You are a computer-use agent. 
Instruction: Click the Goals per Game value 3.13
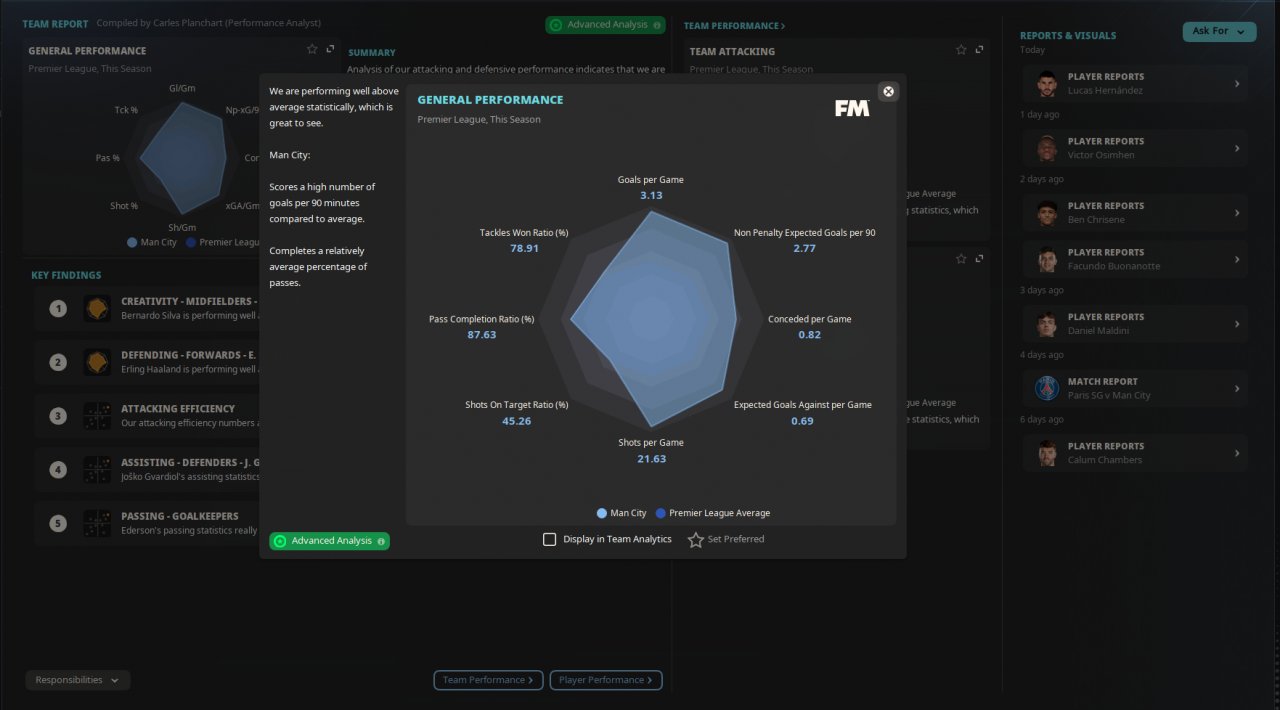pos(651,195)
